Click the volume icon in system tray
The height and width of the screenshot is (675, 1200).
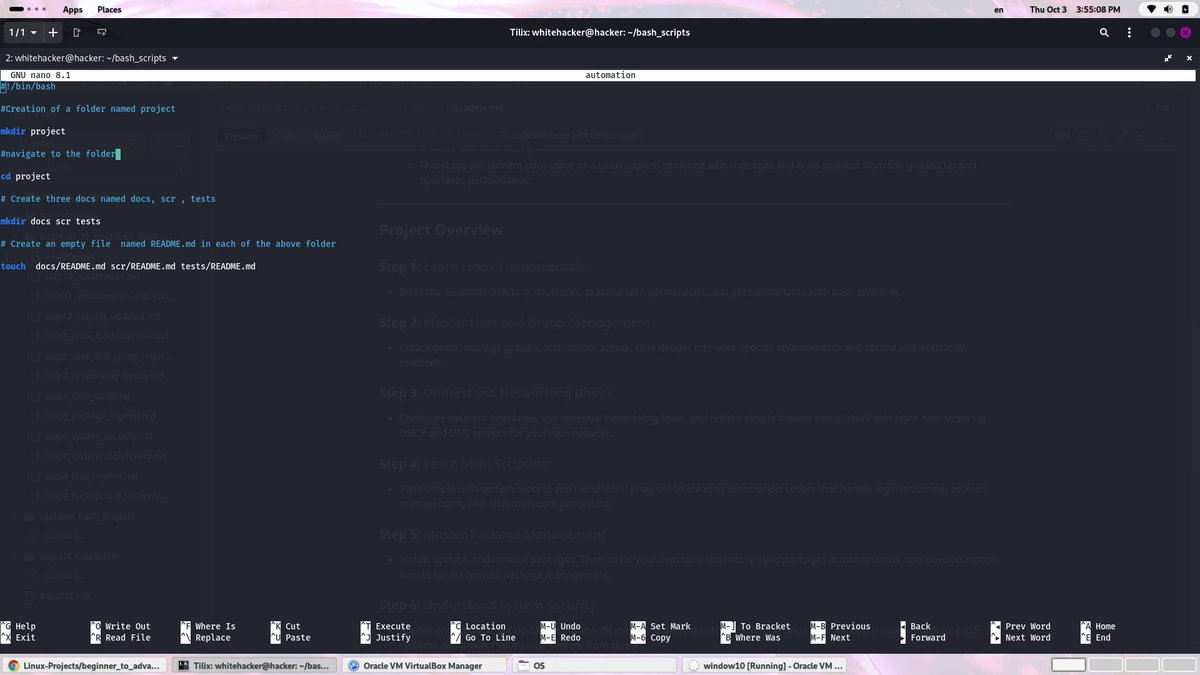click(1169, 9)
